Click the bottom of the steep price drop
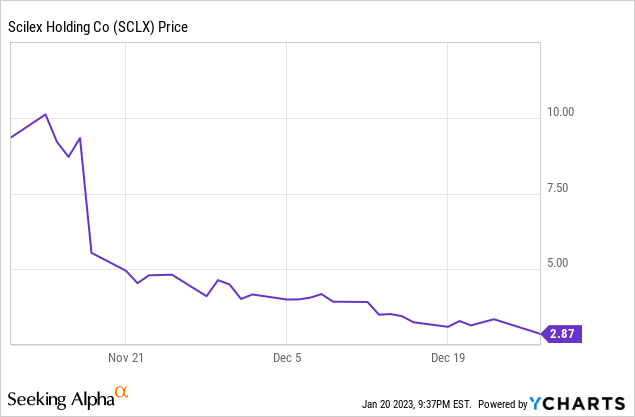The image size is (635, 417). pos(91,252)
